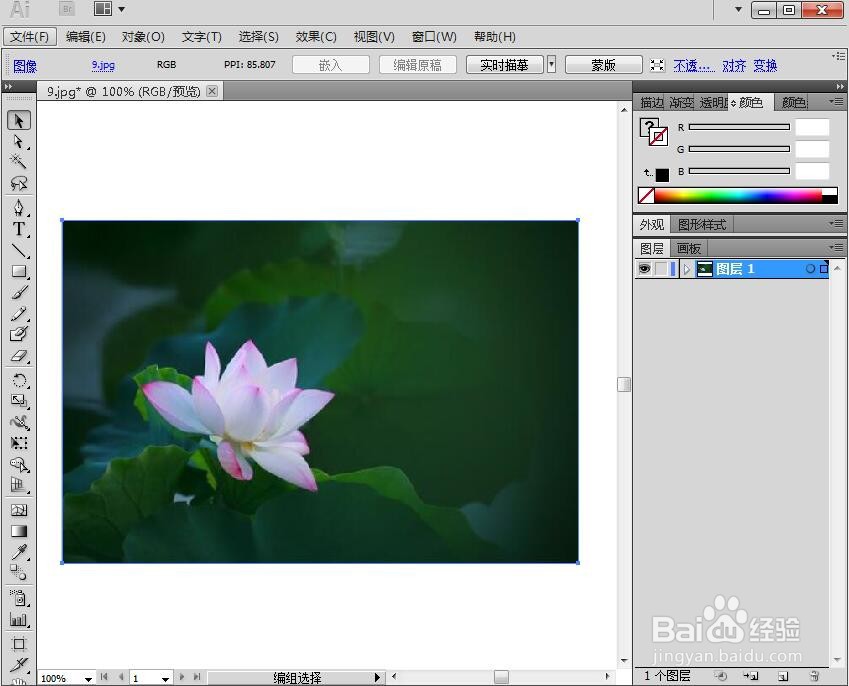Viewport: 849px width, 686px height.
Task: Switch to the 画板 tab
Action: 688,249
